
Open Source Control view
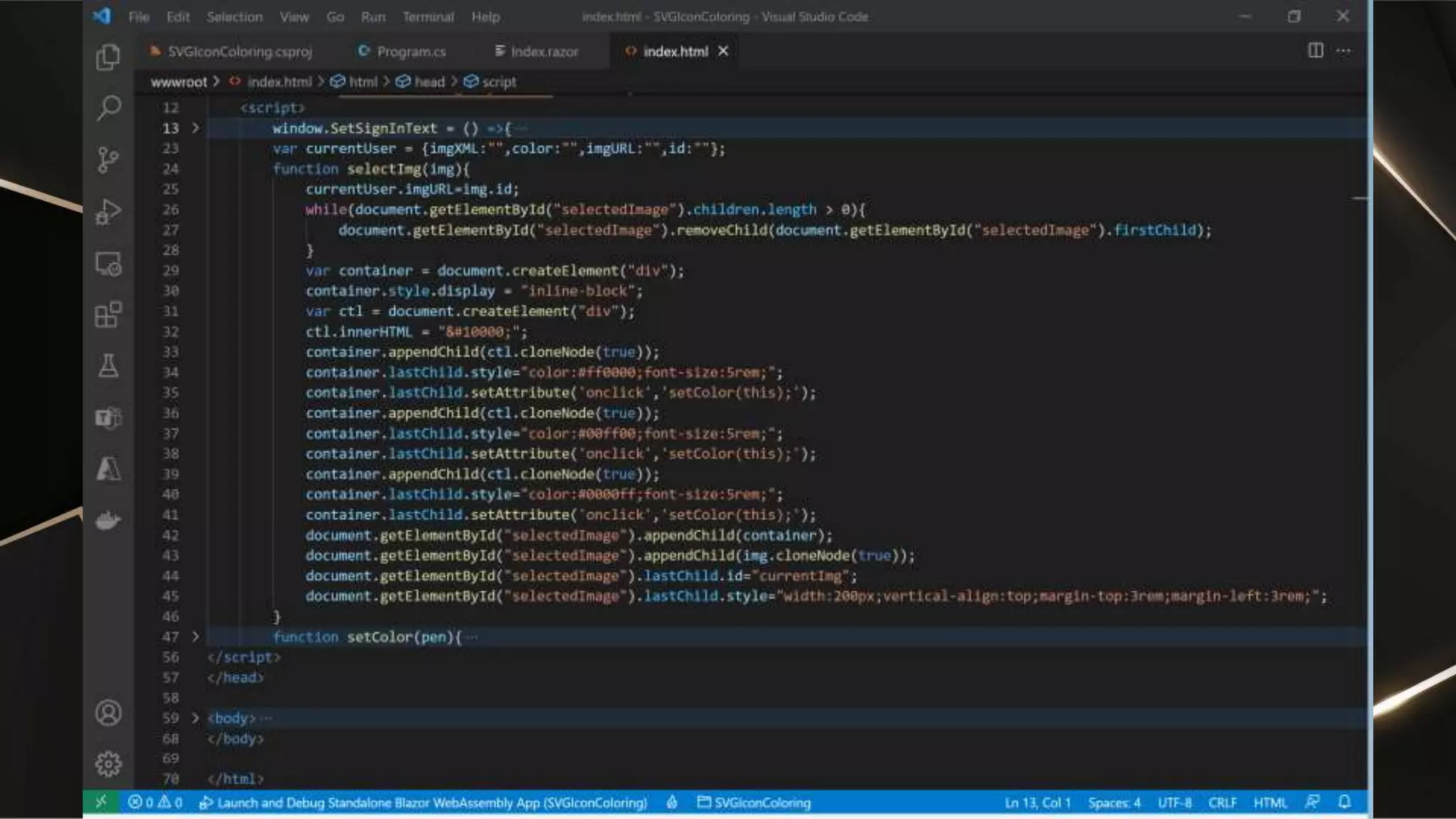tap(108, 160)
